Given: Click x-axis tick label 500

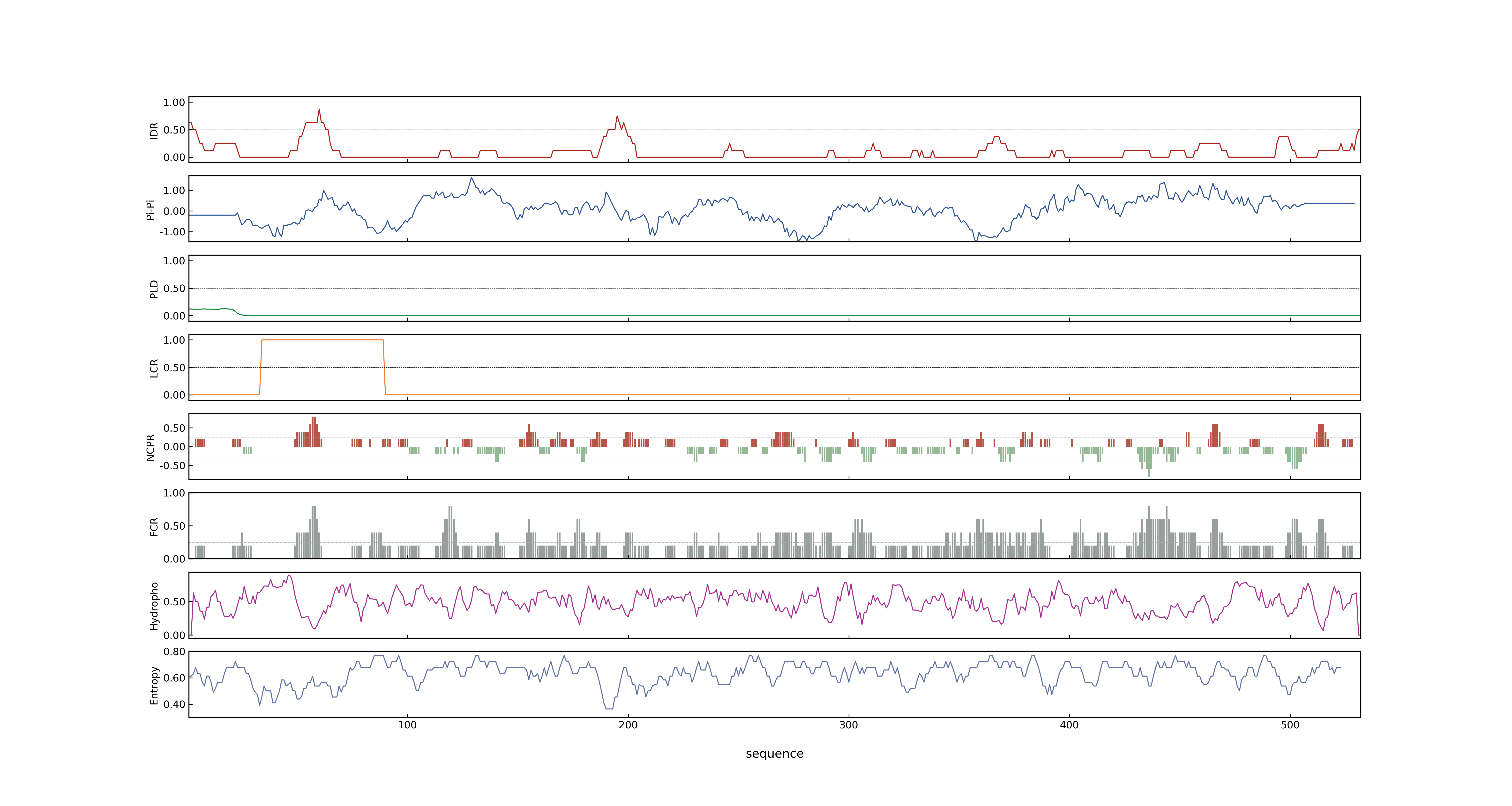Looking at the screenshot, I should click(1290, 725).
